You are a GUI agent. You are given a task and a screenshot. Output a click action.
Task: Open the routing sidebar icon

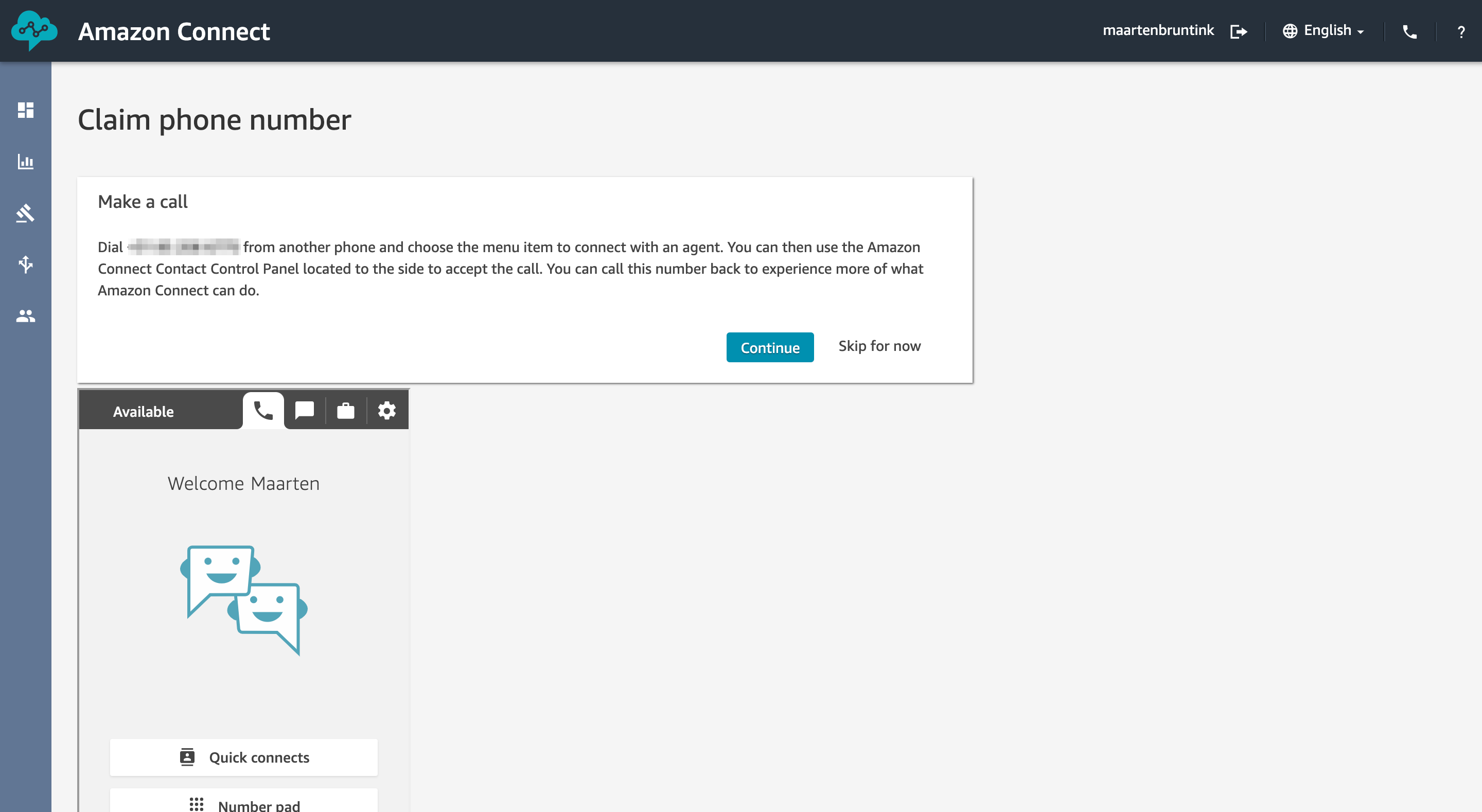[x=25, y=213]
